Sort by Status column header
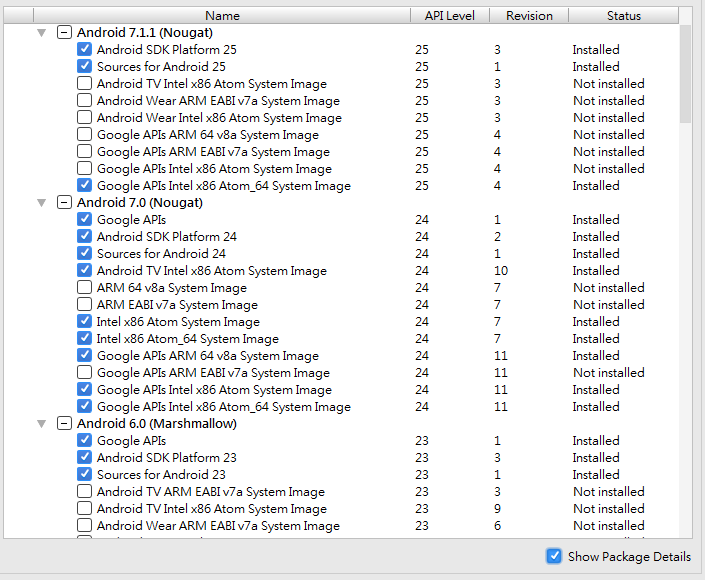The image size is (705, 580). point(624,16)
